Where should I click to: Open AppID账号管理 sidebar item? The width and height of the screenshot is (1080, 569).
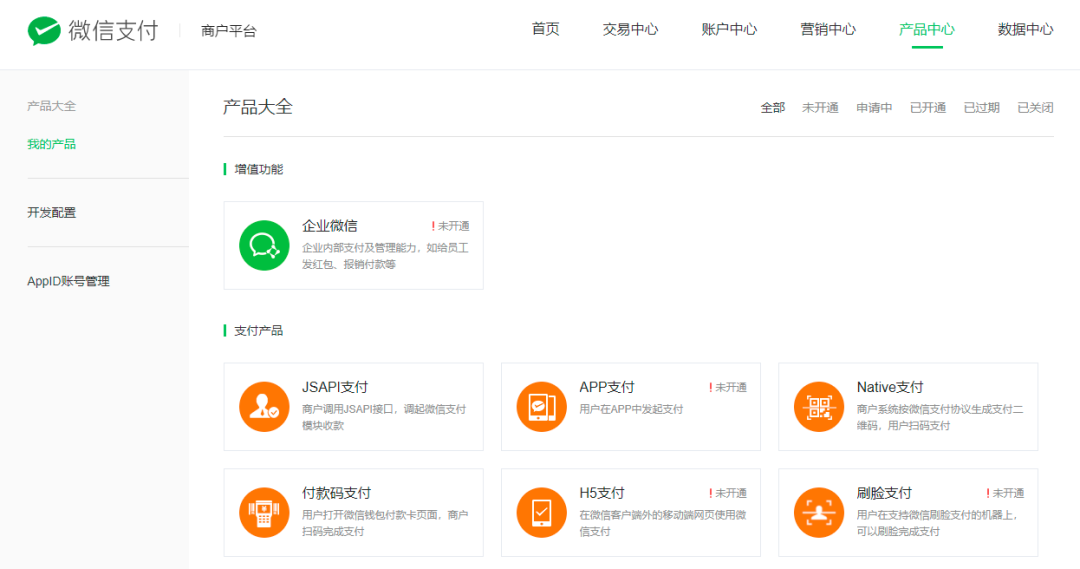(68, 281)
